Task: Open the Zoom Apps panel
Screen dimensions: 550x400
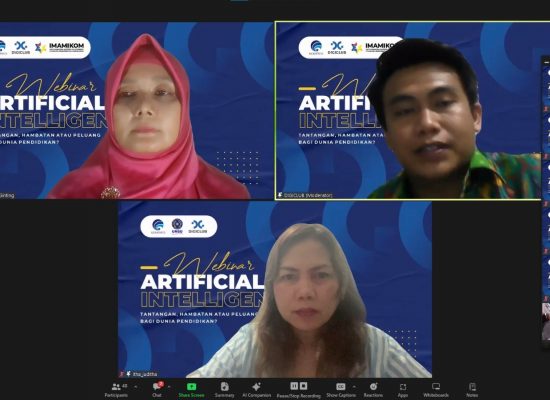Action: [x=403, y=390]
